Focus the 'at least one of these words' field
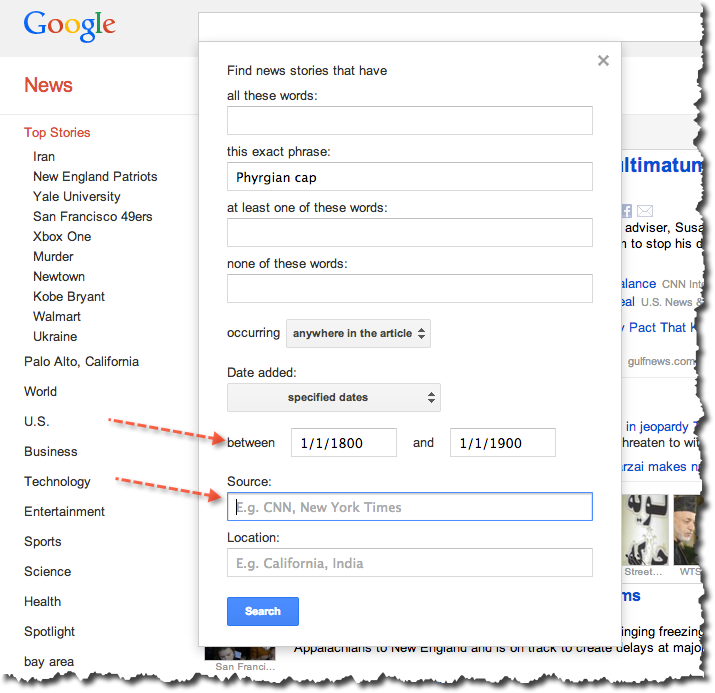715x693 pixels. (409, 233)
